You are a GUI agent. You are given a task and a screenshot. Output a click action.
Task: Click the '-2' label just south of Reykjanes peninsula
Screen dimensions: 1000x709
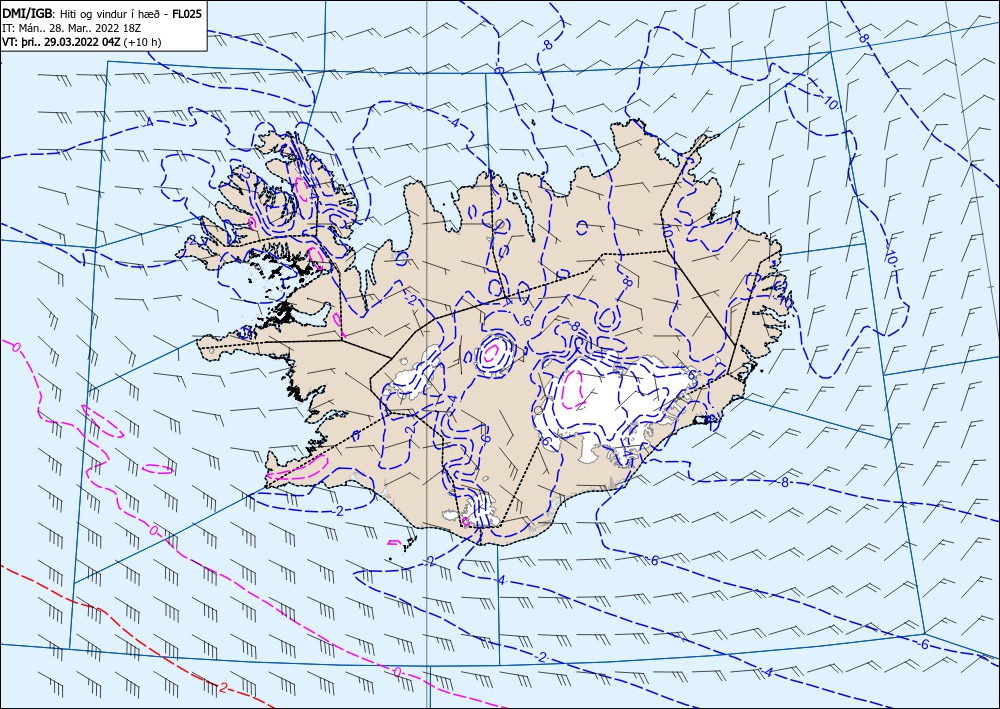tap(338, 511)
